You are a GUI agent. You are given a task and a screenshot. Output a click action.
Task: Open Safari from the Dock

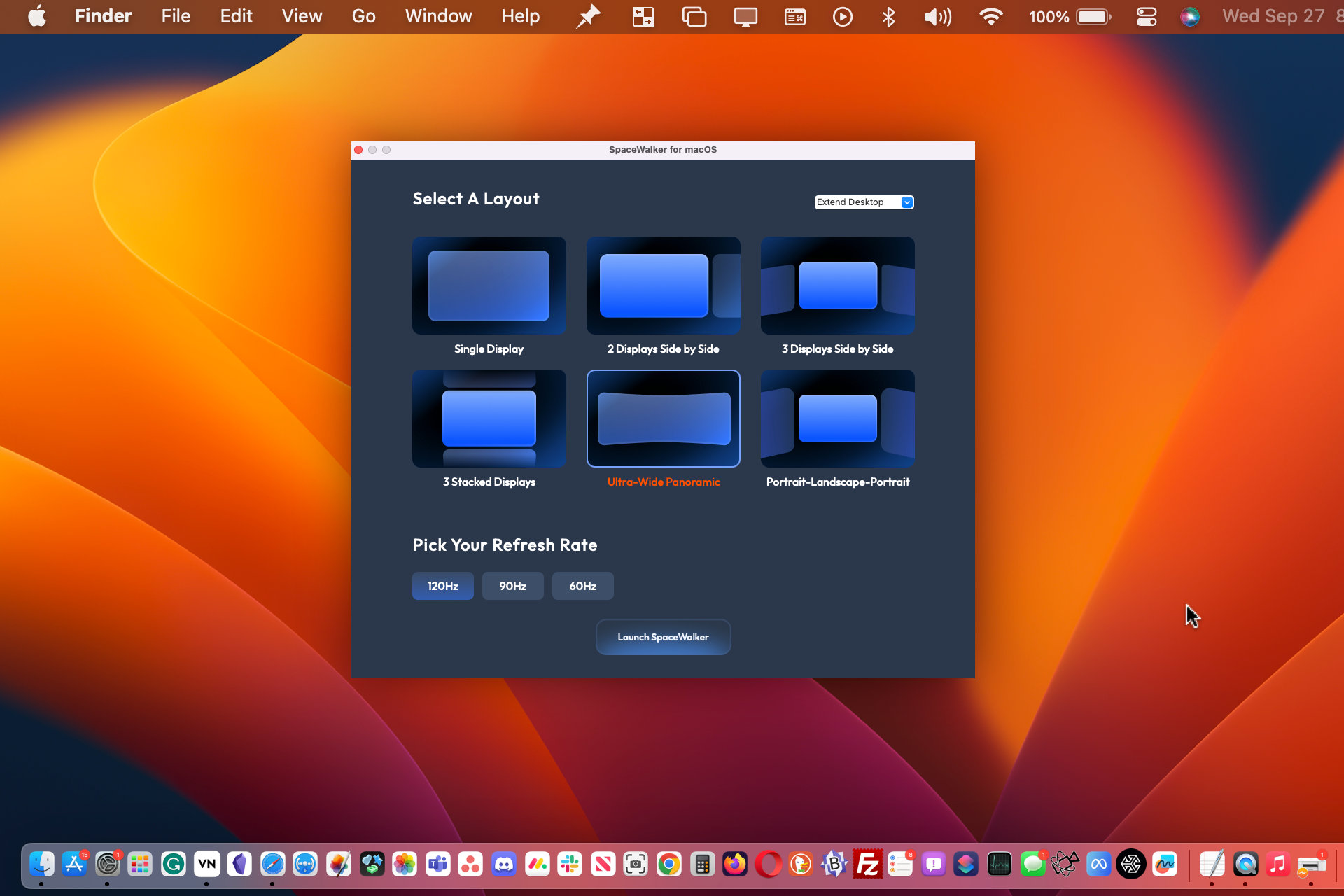pos(272,864)
